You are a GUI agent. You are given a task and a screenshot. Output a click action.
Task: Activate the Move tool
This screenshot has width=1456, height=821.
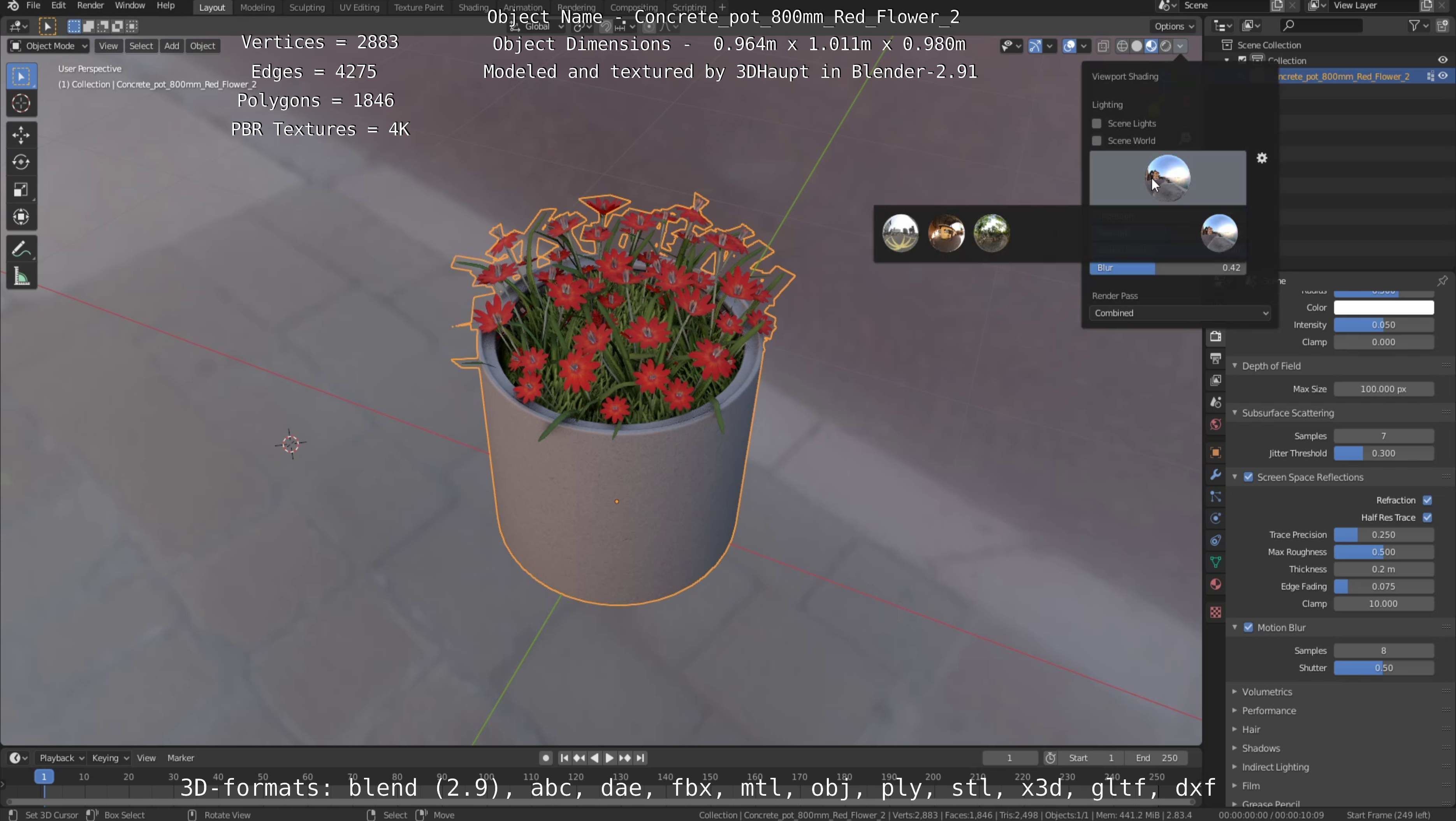[21, 135]
